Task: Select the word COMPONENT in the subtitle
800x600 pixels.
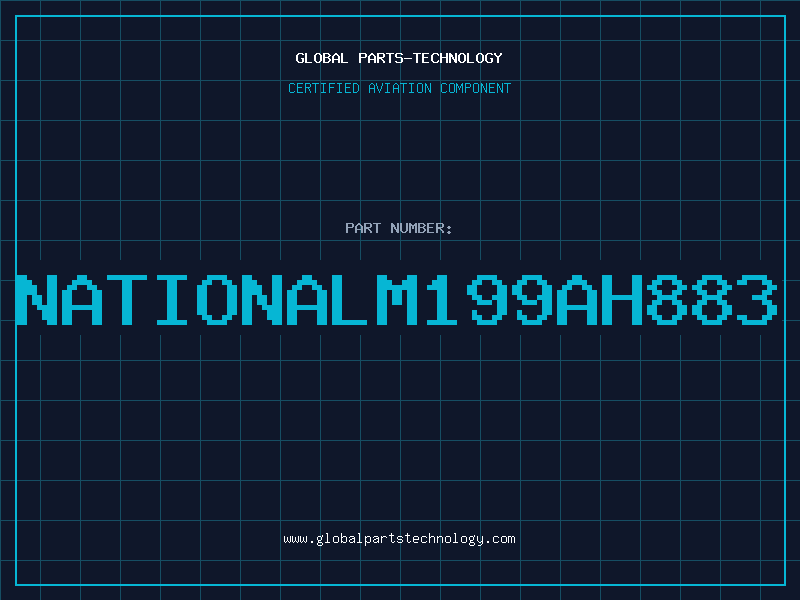Action: (475, 88)
